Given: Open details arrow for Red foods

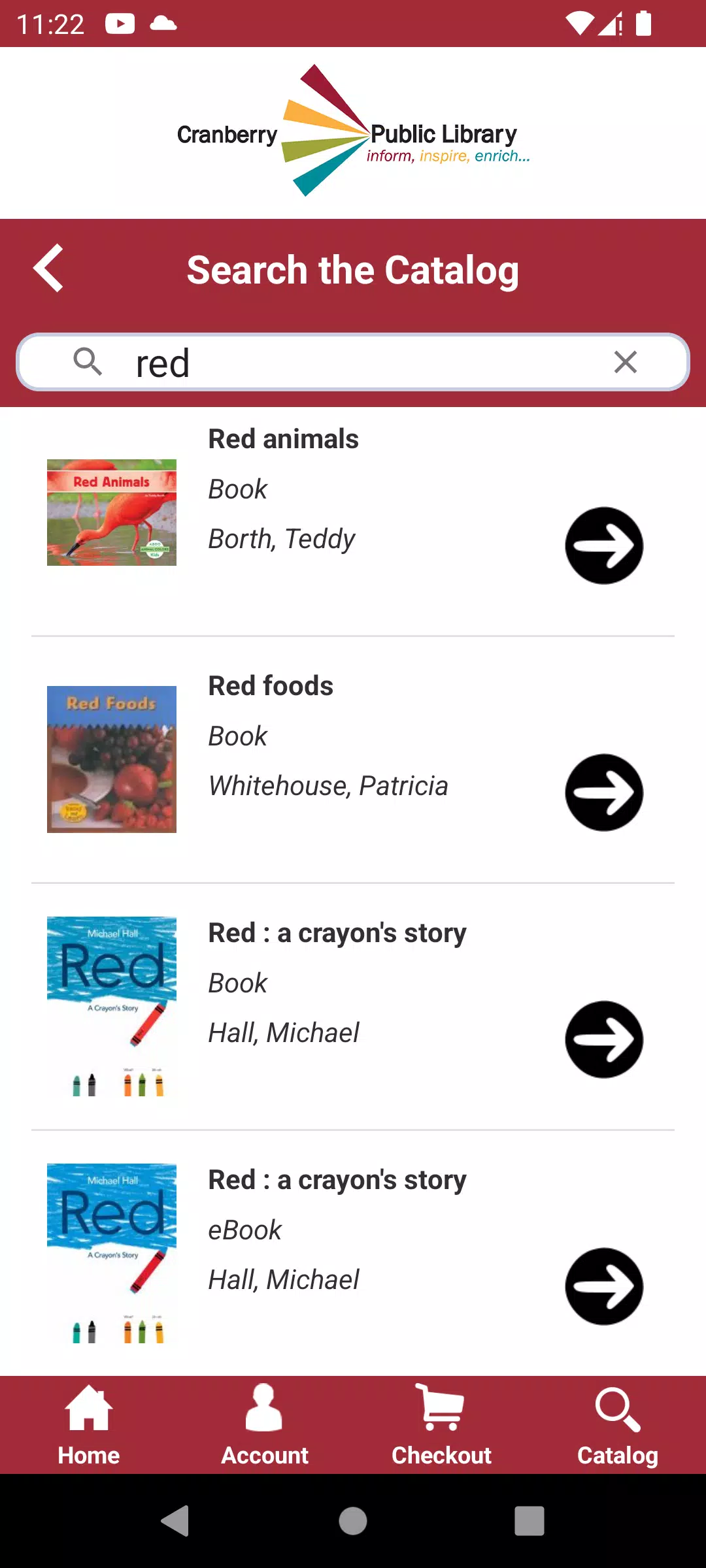Looking at the screenshot, I should click(x=604, y=792).
